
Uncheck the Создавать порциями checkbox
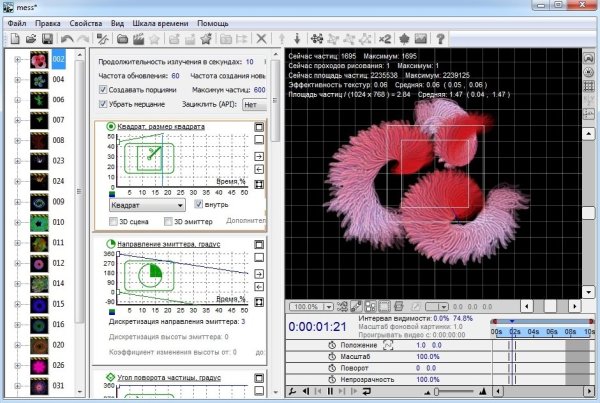103,89
